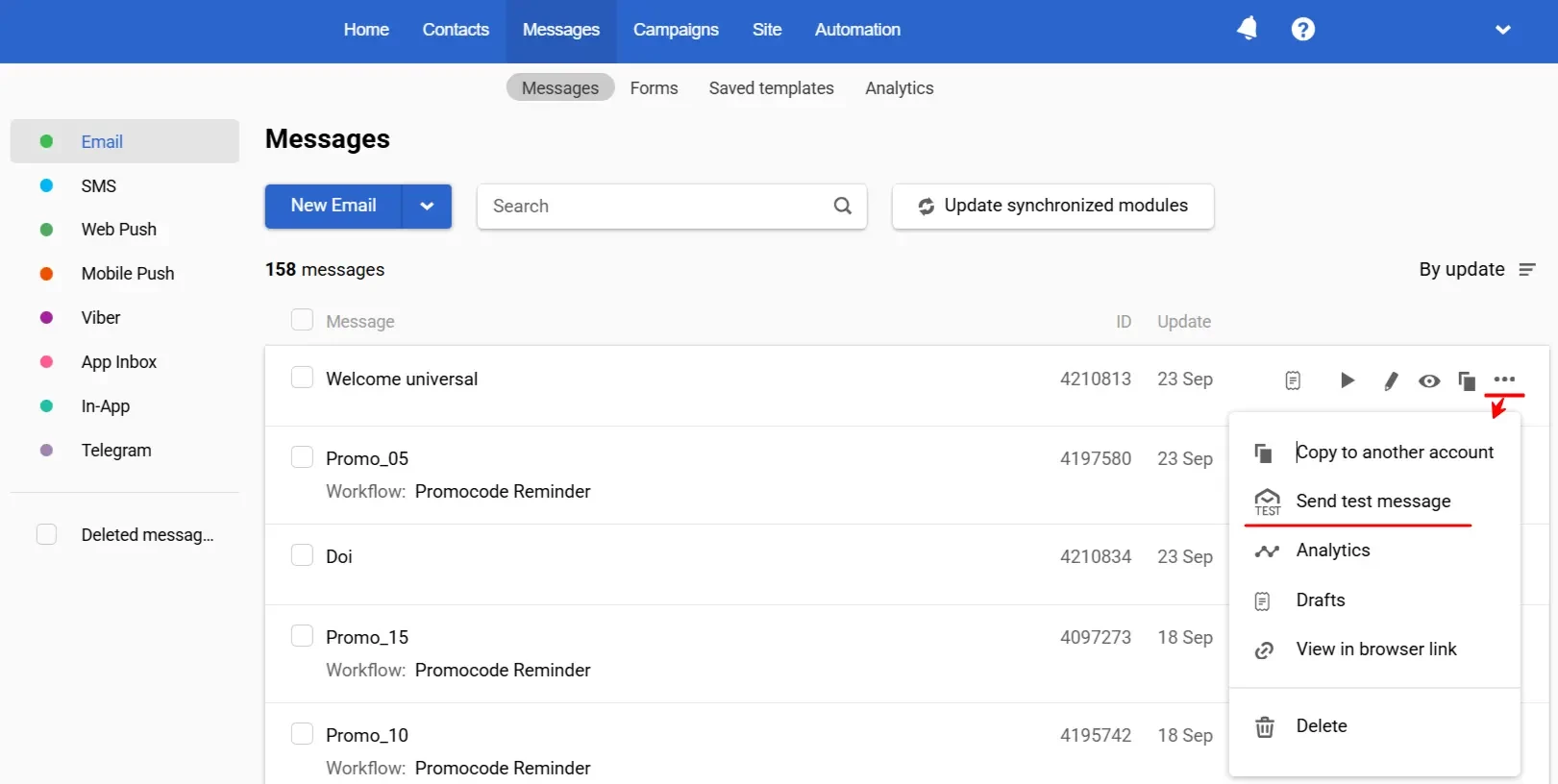This screenshot has height=784, width=1558.
Task: Click the search magnifier icon
Action: tap(843, 206)
